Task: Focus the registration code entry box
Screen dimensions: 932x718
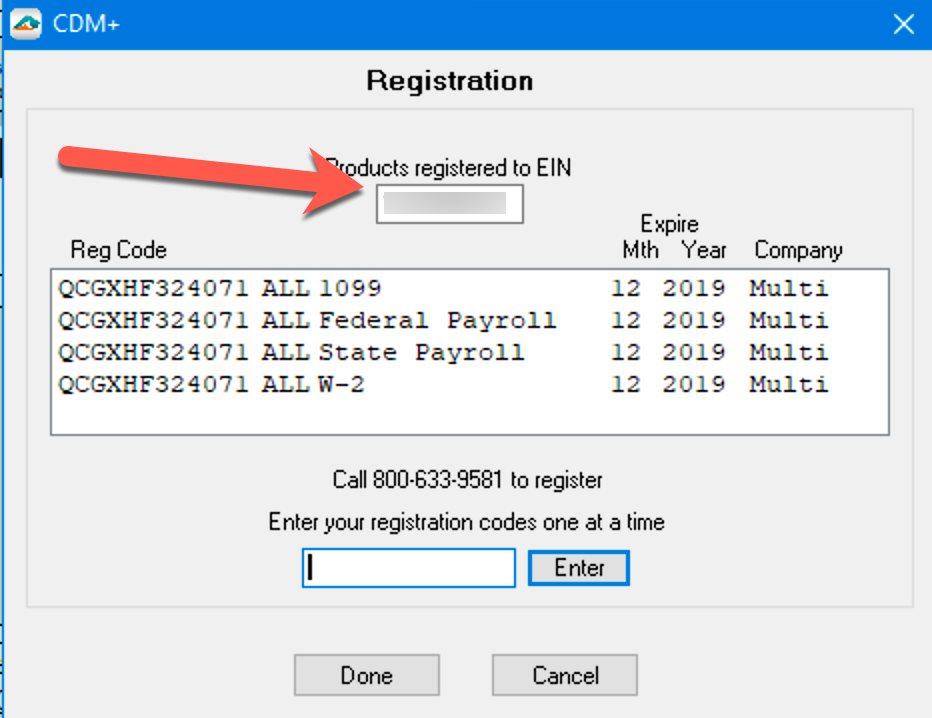Action: click(408, 568)
